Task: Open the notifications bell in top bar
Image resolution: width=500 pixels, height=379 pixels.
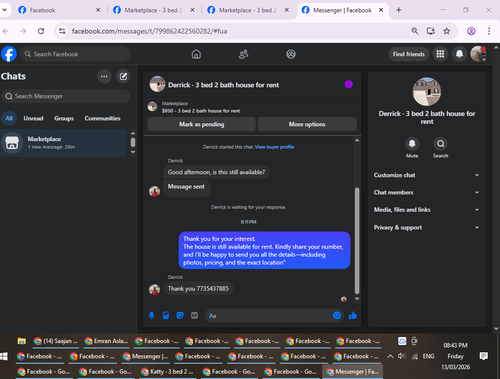Action: (x=459, y=54)
